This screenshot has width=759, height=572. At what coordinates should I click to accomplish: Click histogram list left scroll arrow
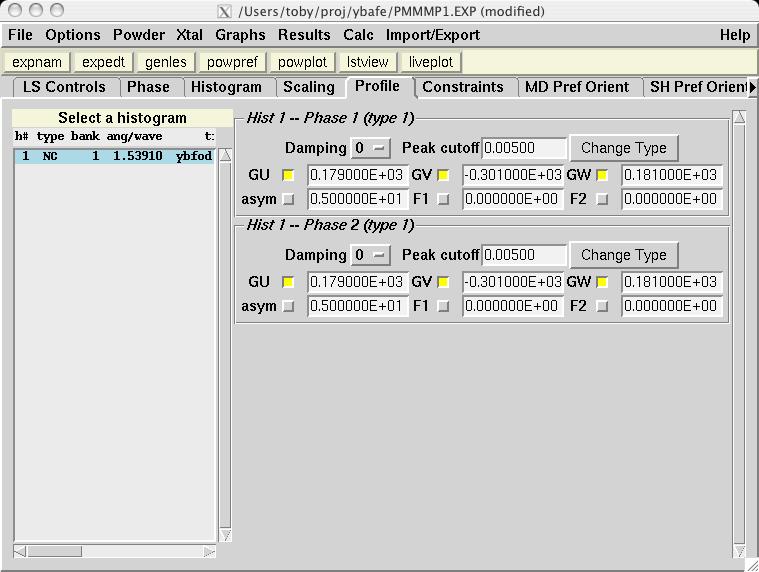(x=20, y=551)
